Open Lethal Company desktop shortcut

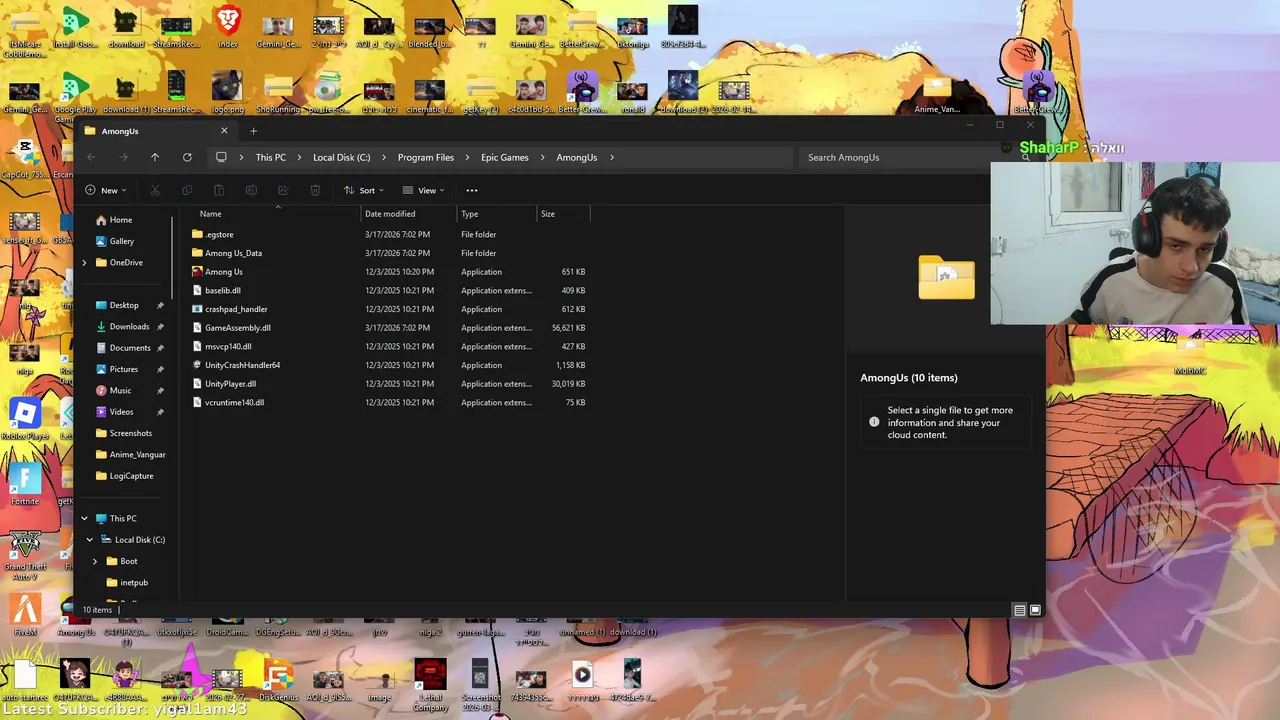430,685
